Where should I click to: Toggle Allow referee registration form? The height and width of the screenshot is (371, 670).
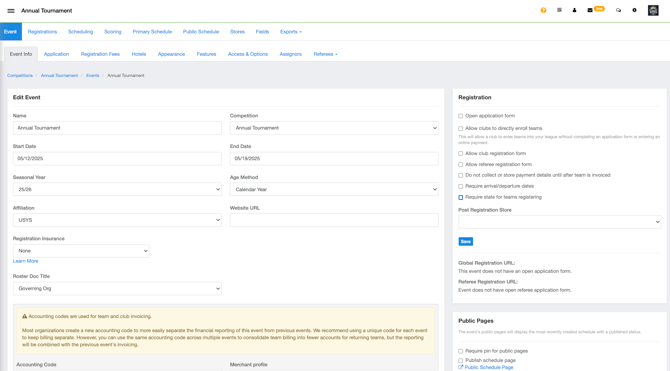[461, 165]
